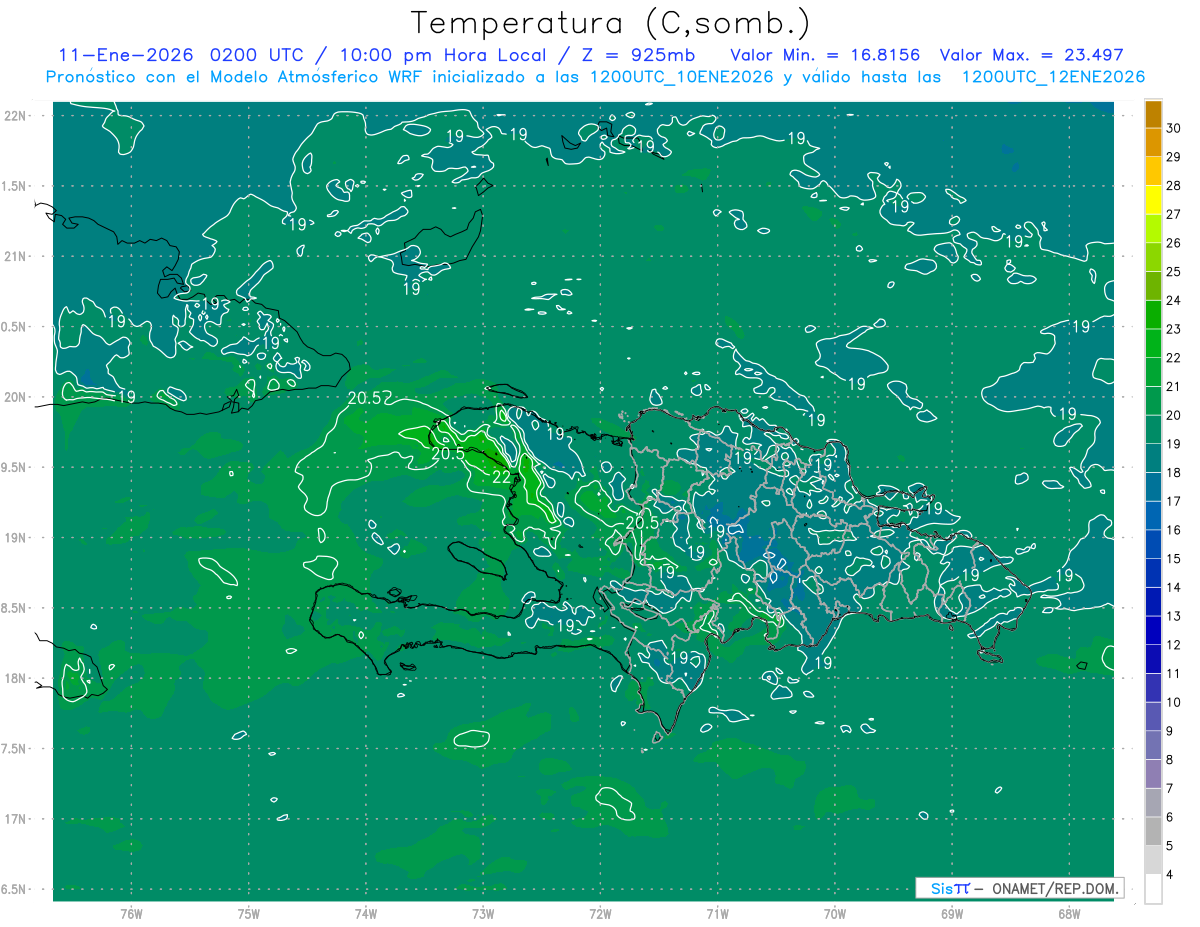Click the "74W" longitude axis label
Viewport: 1200px width, 927px height.
click(365, 914)
